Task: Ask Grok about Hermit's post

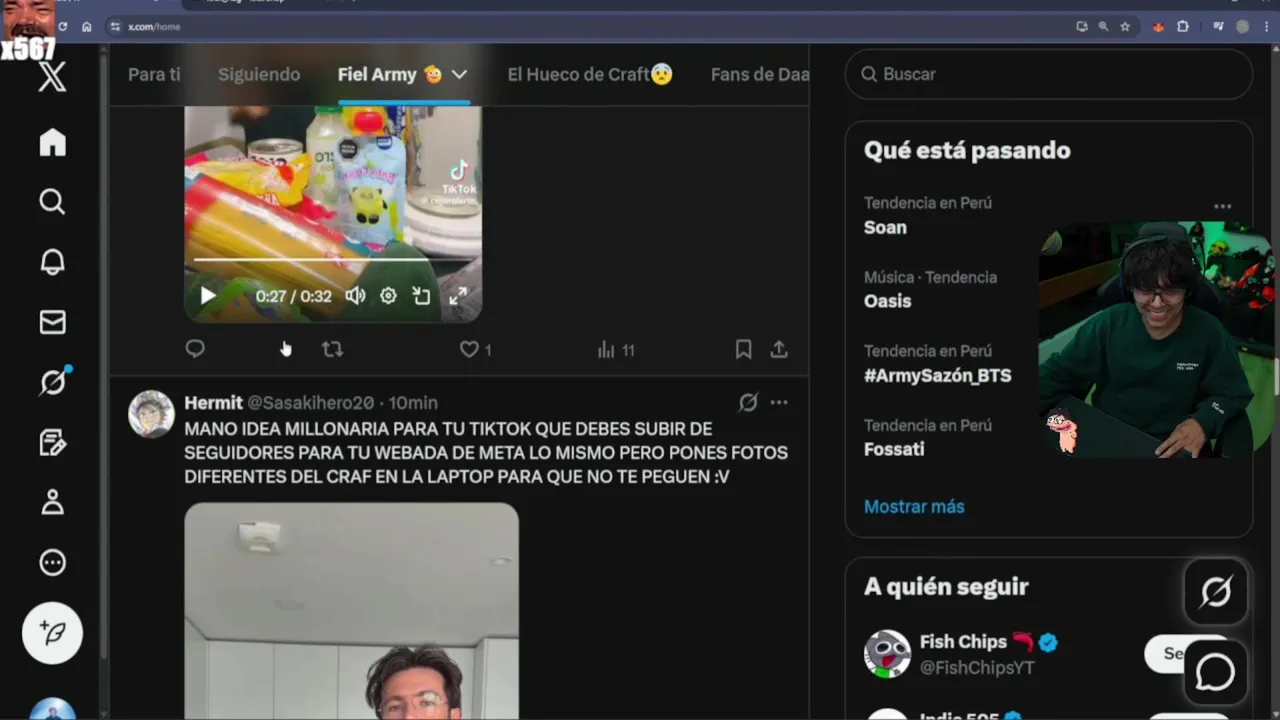Action: pos(748,403)
